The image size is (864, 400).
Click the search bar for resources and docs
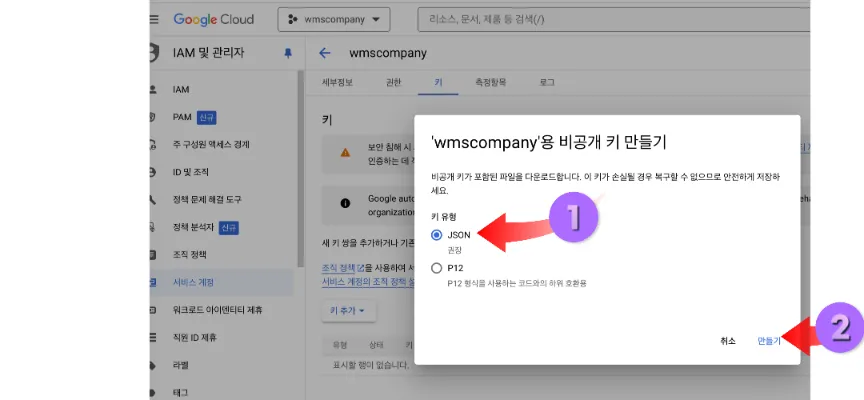click(613, 19)
